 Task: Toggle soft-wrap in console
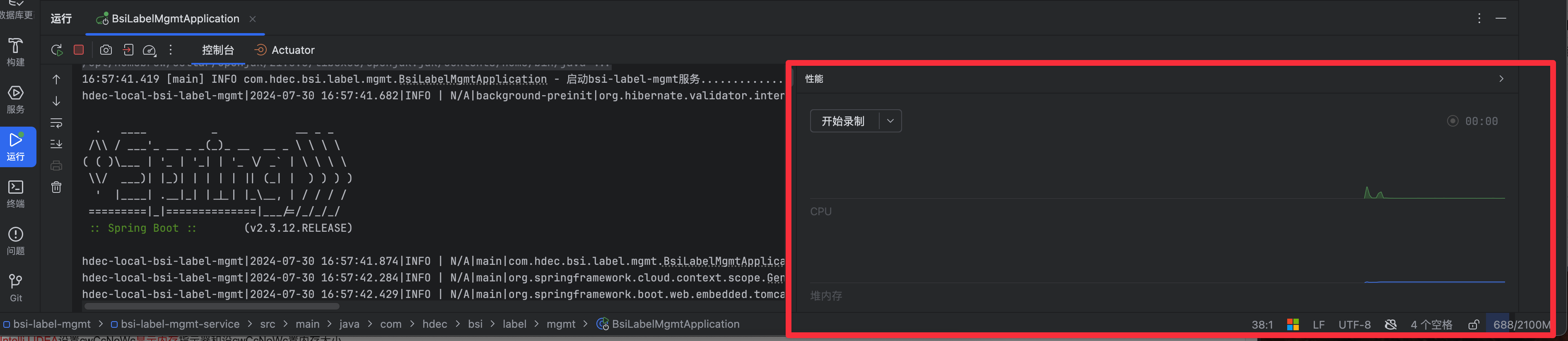coord(56,123)
